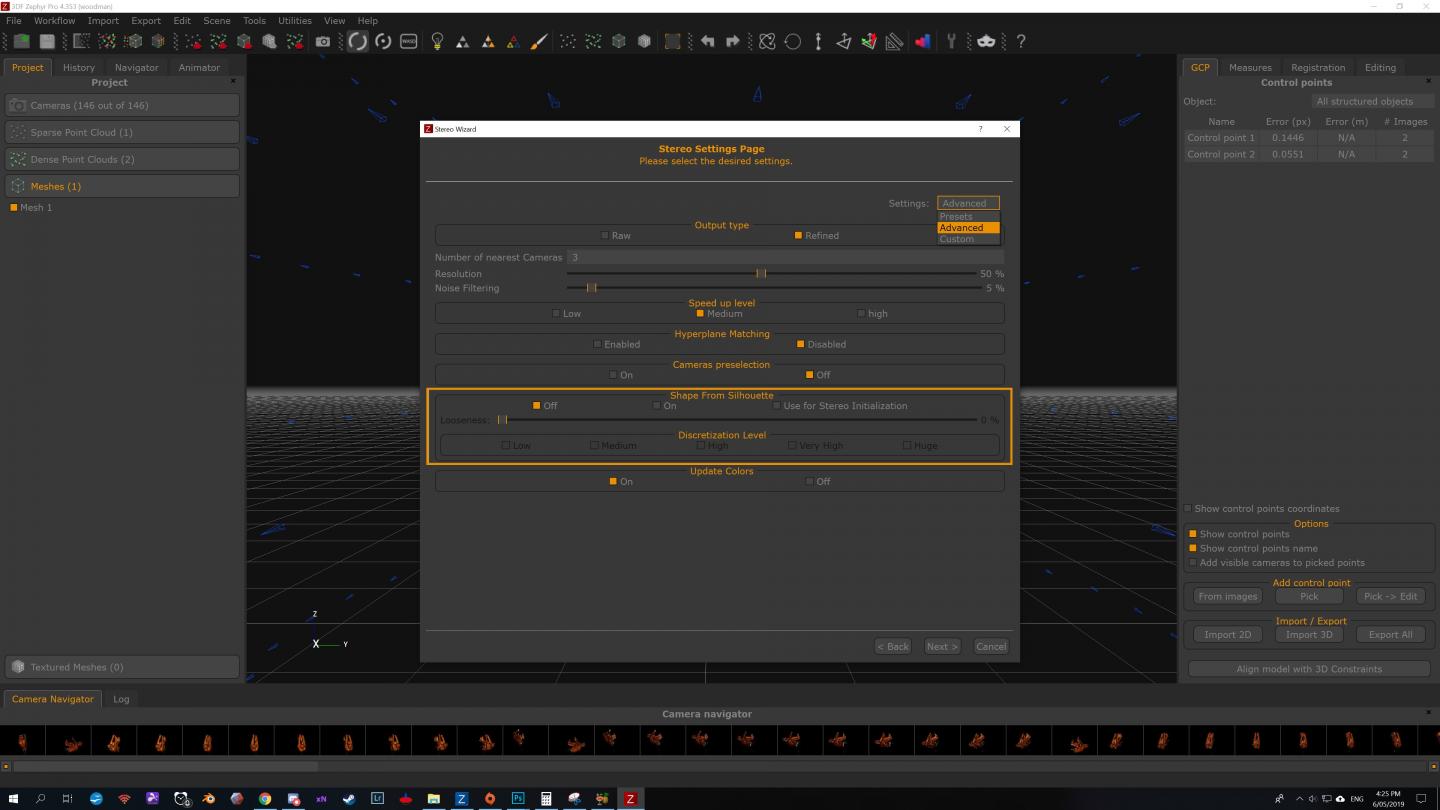
Task: Tick Show control points coordinates checkbox
Action: click(x=1188, y=509)
